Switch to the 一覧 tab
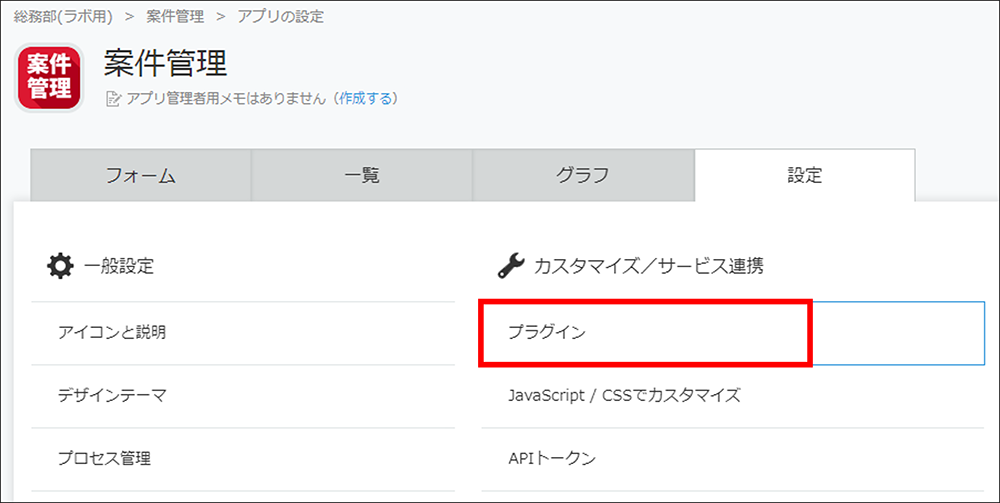 coord(362,175)
